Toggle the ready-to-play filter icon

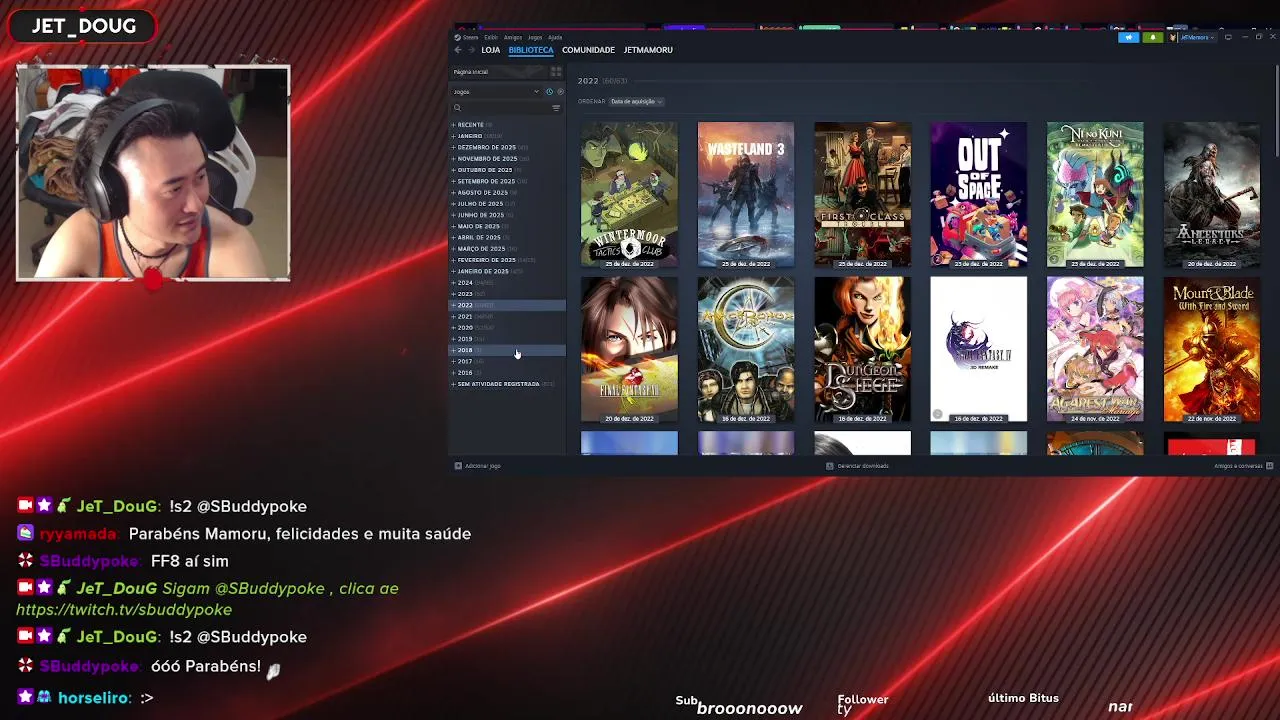click(x=560, y=92)
